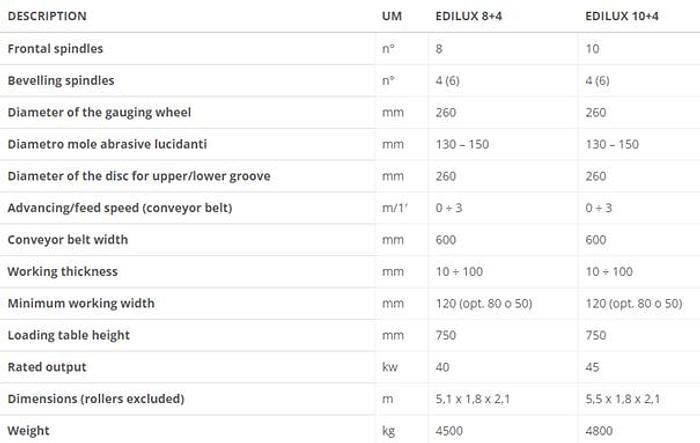Screen dimensions: 700x443
Task: Select the EDILUX 10+4 column header
Action: (625, 16)
